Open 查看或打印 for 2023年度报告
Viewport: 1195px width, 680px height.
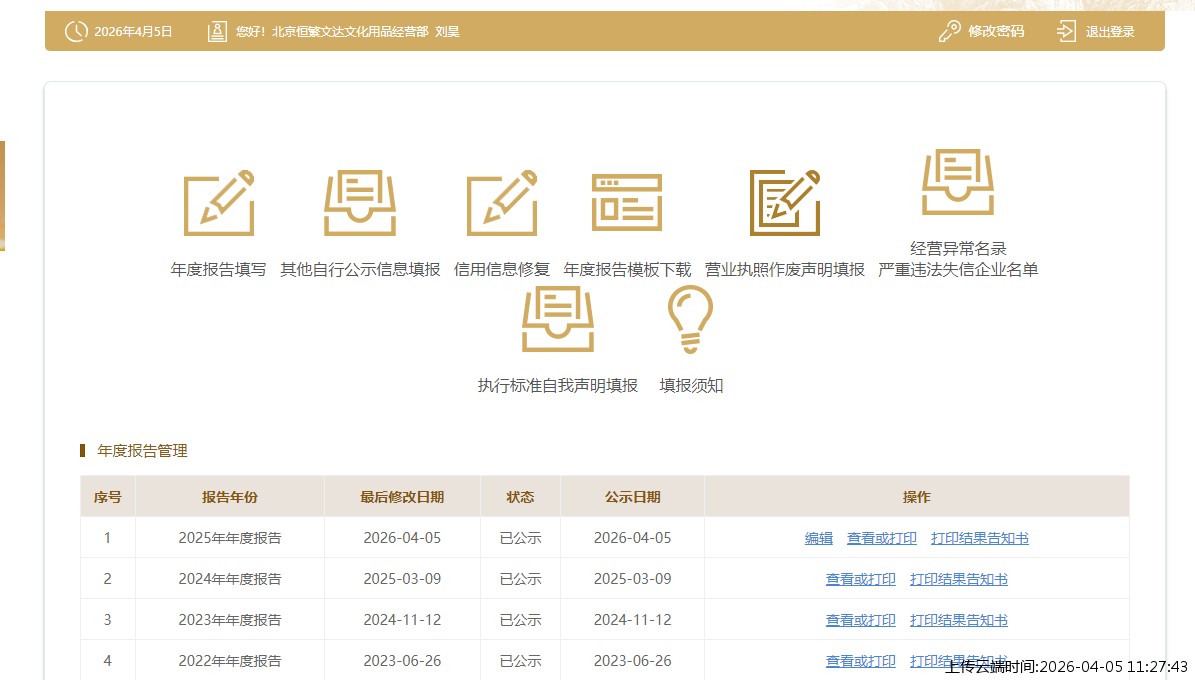pos(861,620)
